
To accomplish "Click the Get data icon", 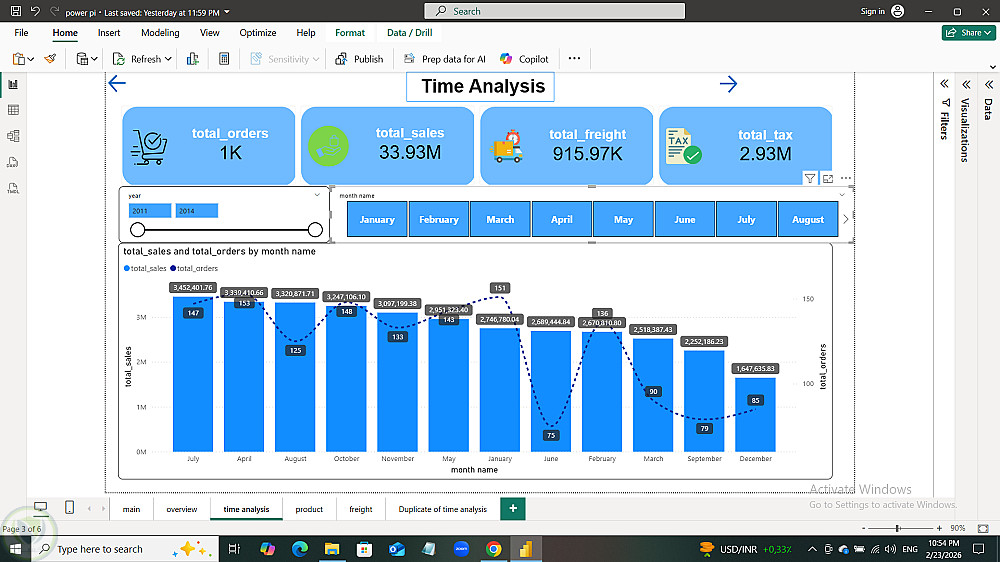I will (82, 59).
